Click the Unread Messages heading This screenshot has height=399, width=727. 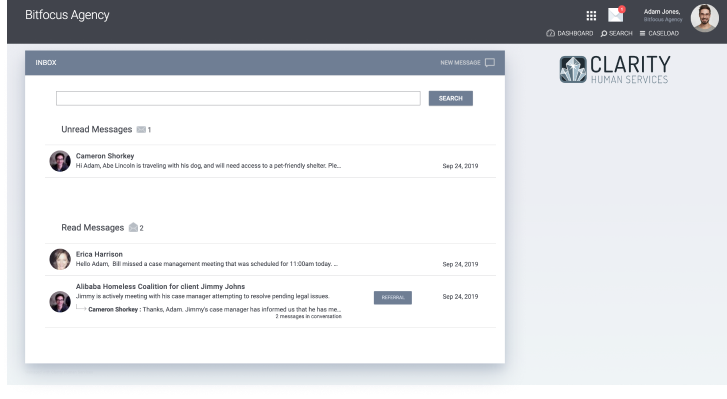[x=96, y=129]
